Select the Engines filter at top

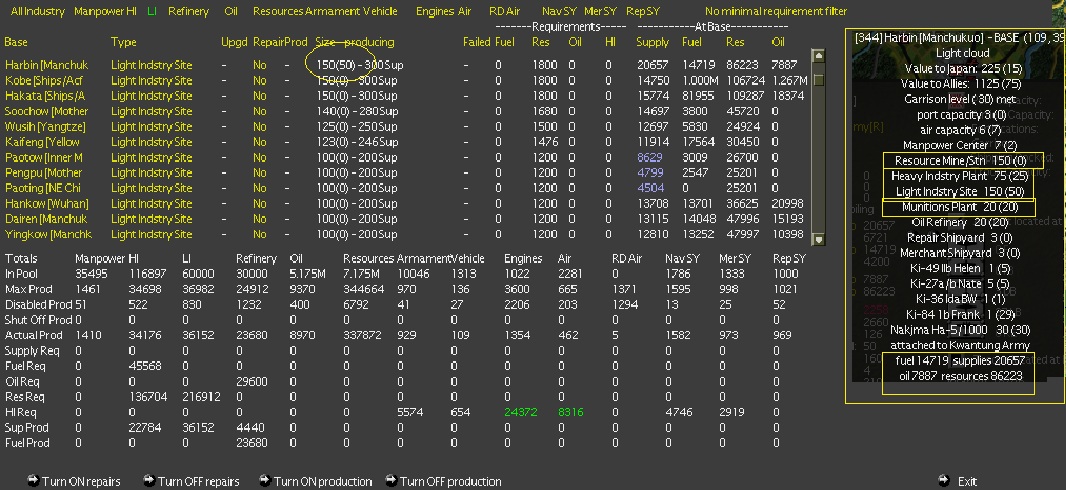coord(434,12)
